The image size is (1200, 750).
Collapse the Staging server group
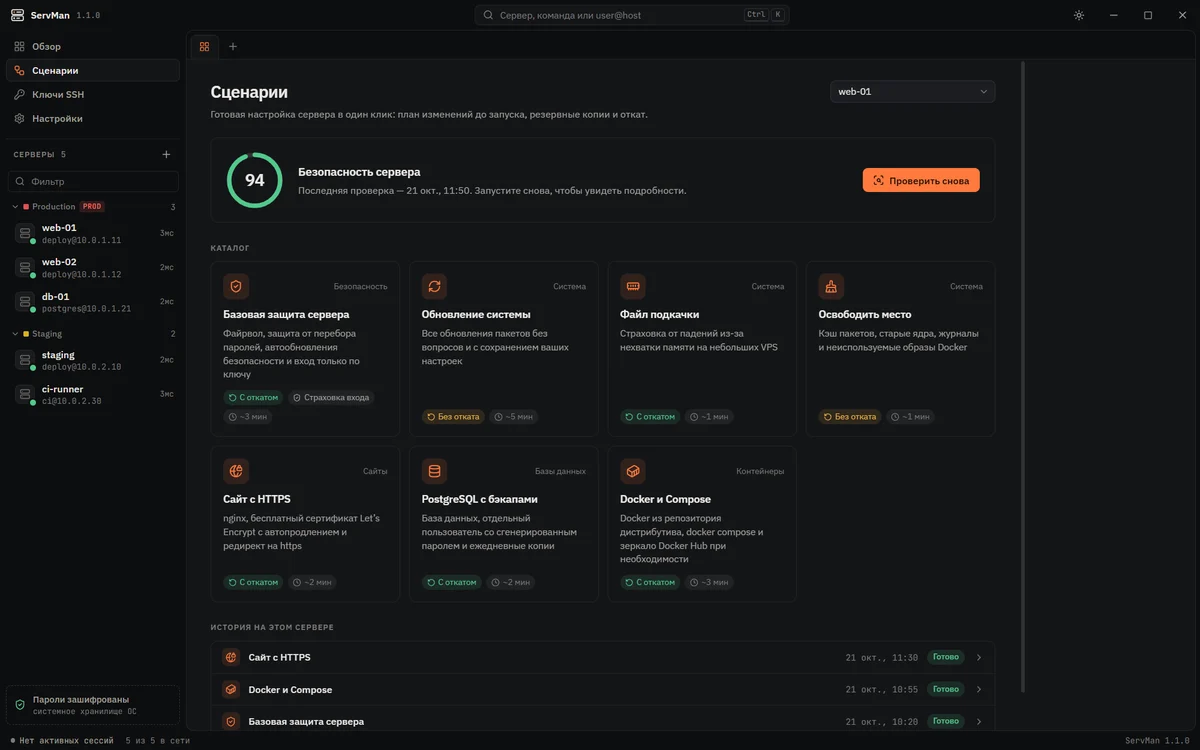(15, 334)
